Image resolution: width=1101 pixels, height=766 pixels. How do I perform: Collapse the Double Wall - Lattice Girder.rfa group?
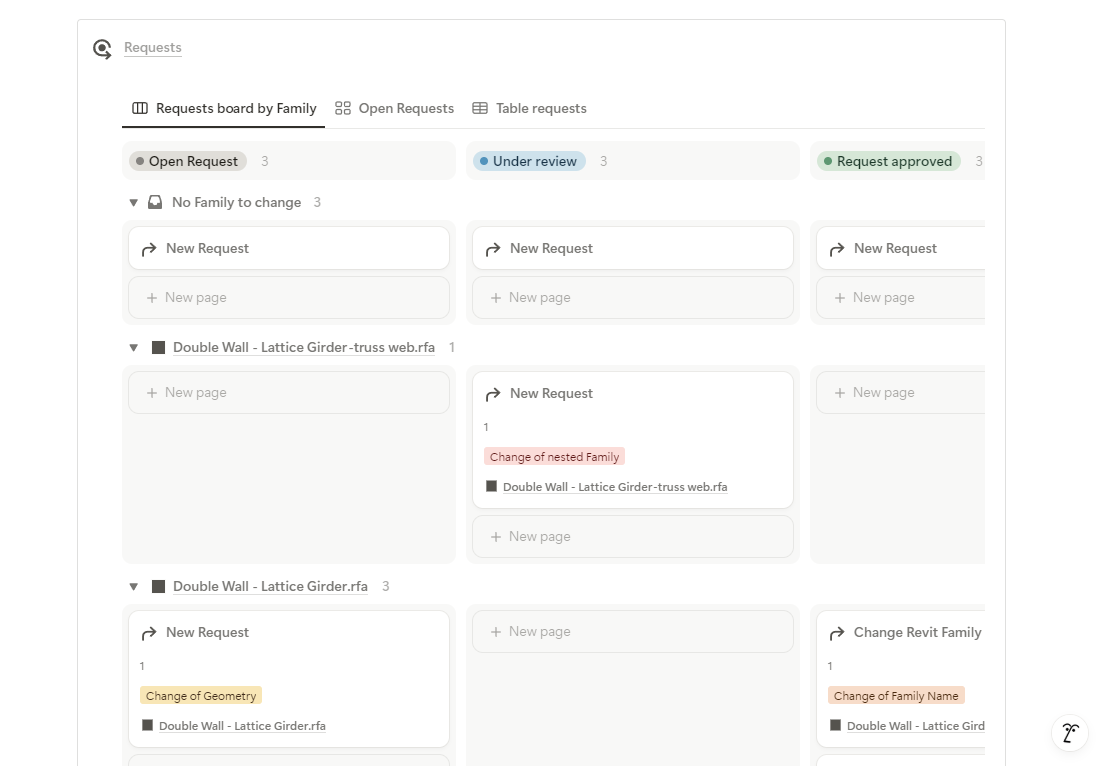point(134,587)
